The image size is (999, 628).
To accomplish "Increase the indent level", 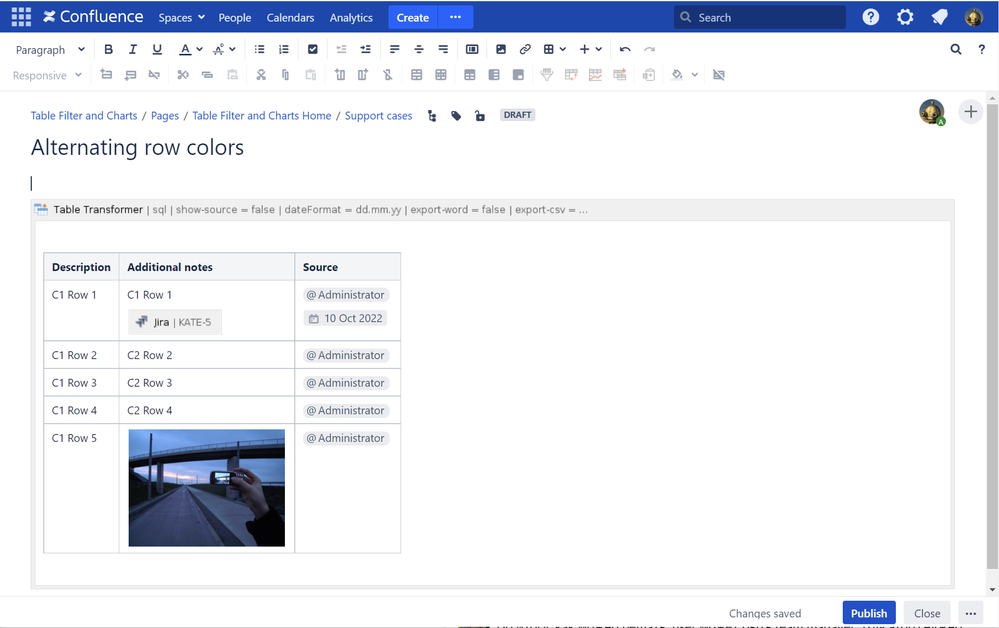I will [x=365, y=49].
